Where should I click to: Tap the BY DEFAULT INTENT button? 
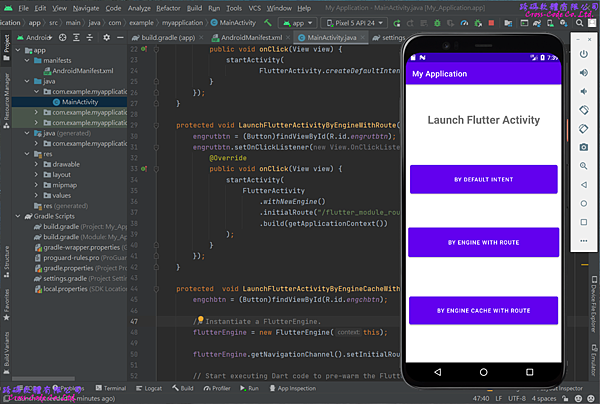pos(483,180)
